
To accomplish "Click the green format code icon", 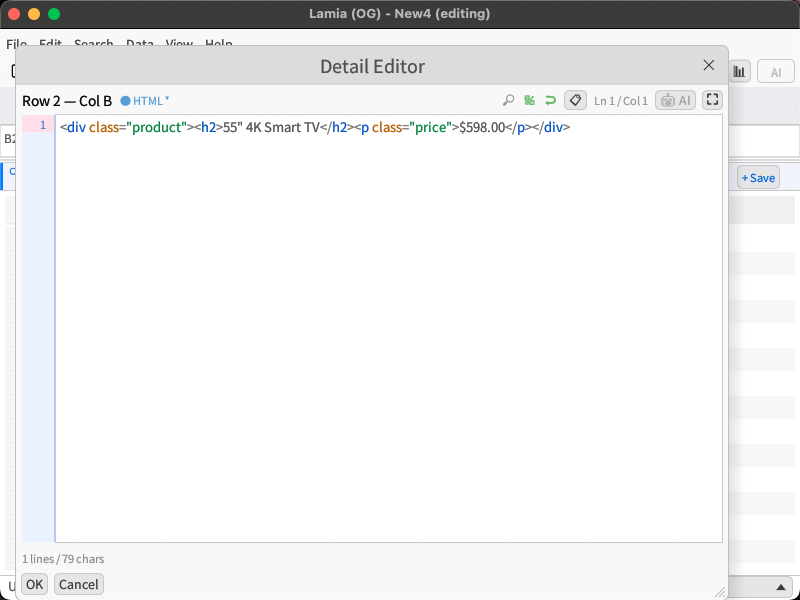I will 529,101.
